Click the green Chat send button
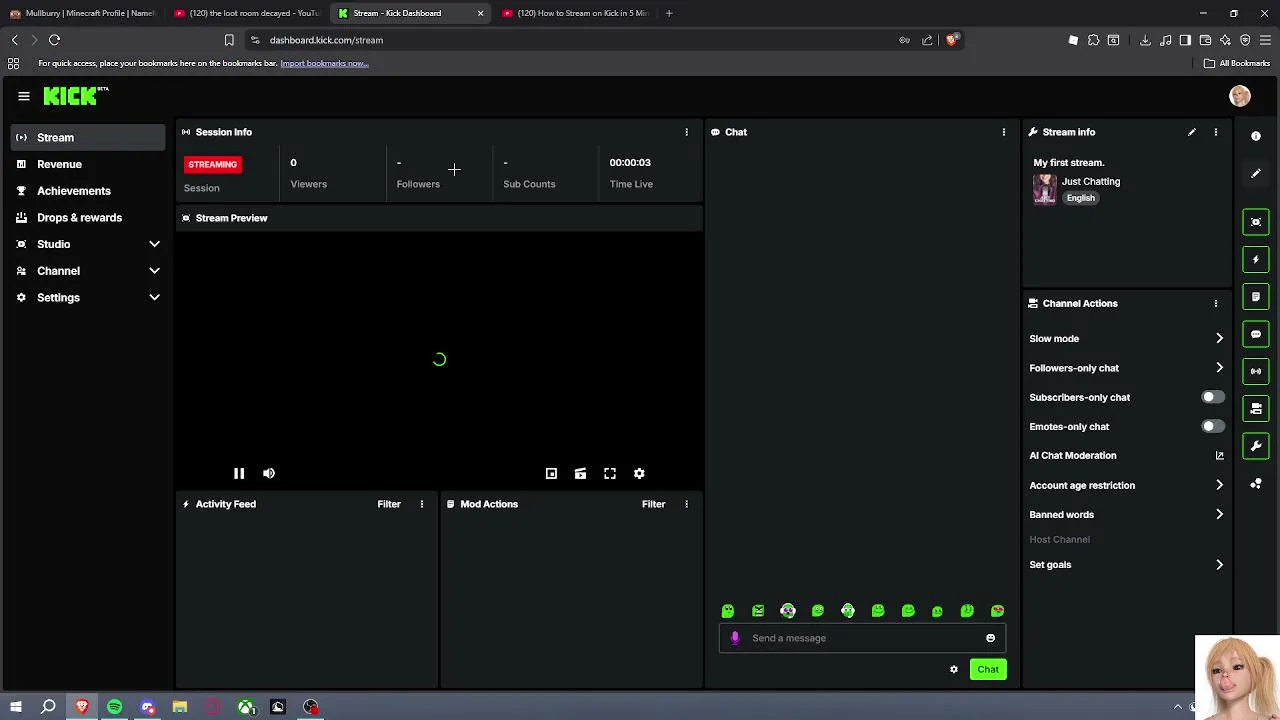The image size is (1280, 720). (988, 669)
